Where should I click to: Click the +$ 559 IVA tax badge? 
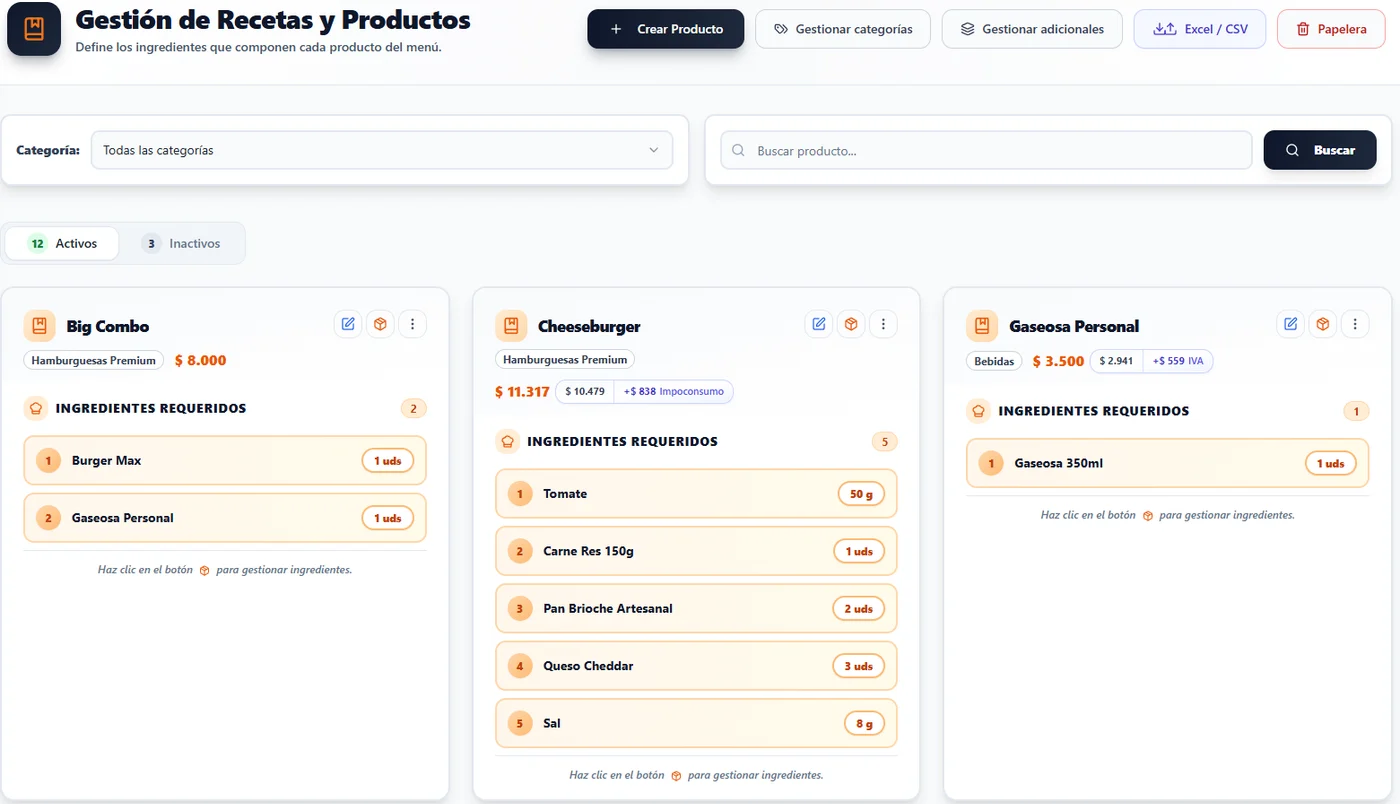pyautogui.click(x=1178, y=361)
